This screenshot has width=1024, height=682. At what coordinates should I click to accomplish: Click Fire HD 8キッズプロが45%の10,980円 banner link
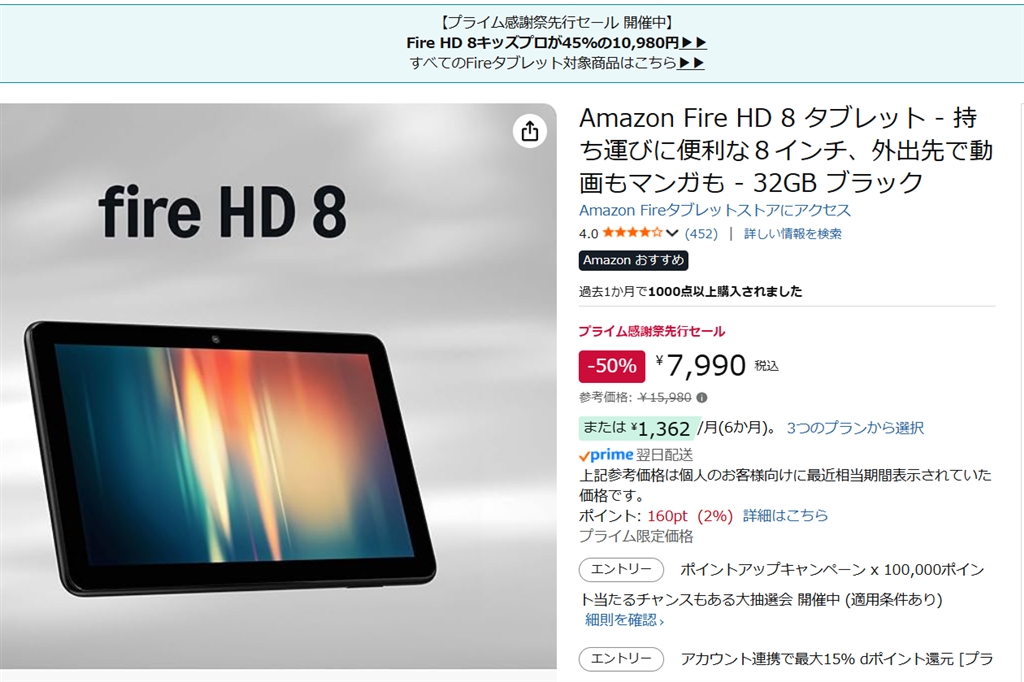[543, 42]
